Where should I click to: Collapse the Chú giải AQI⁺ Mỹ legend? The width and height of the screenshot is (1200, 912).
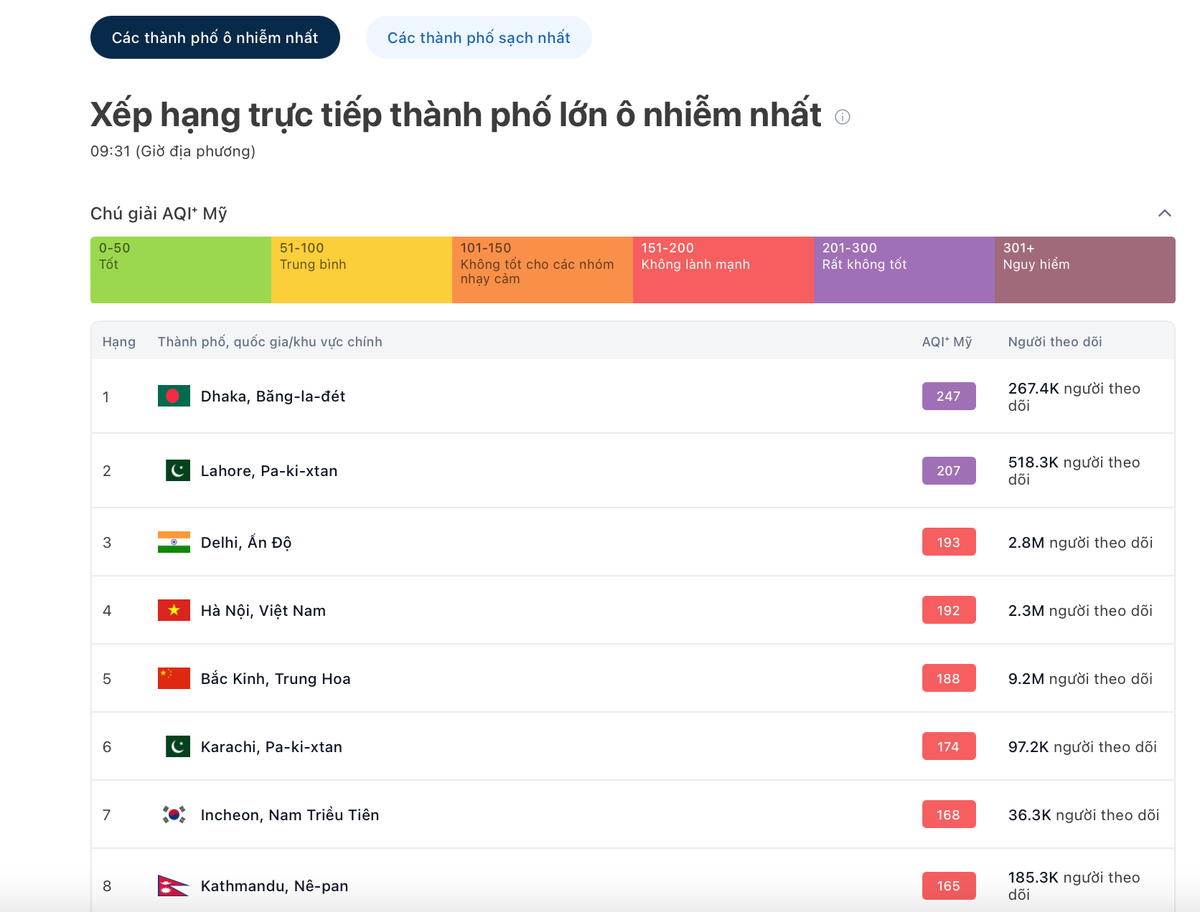tap(1164, 213)
